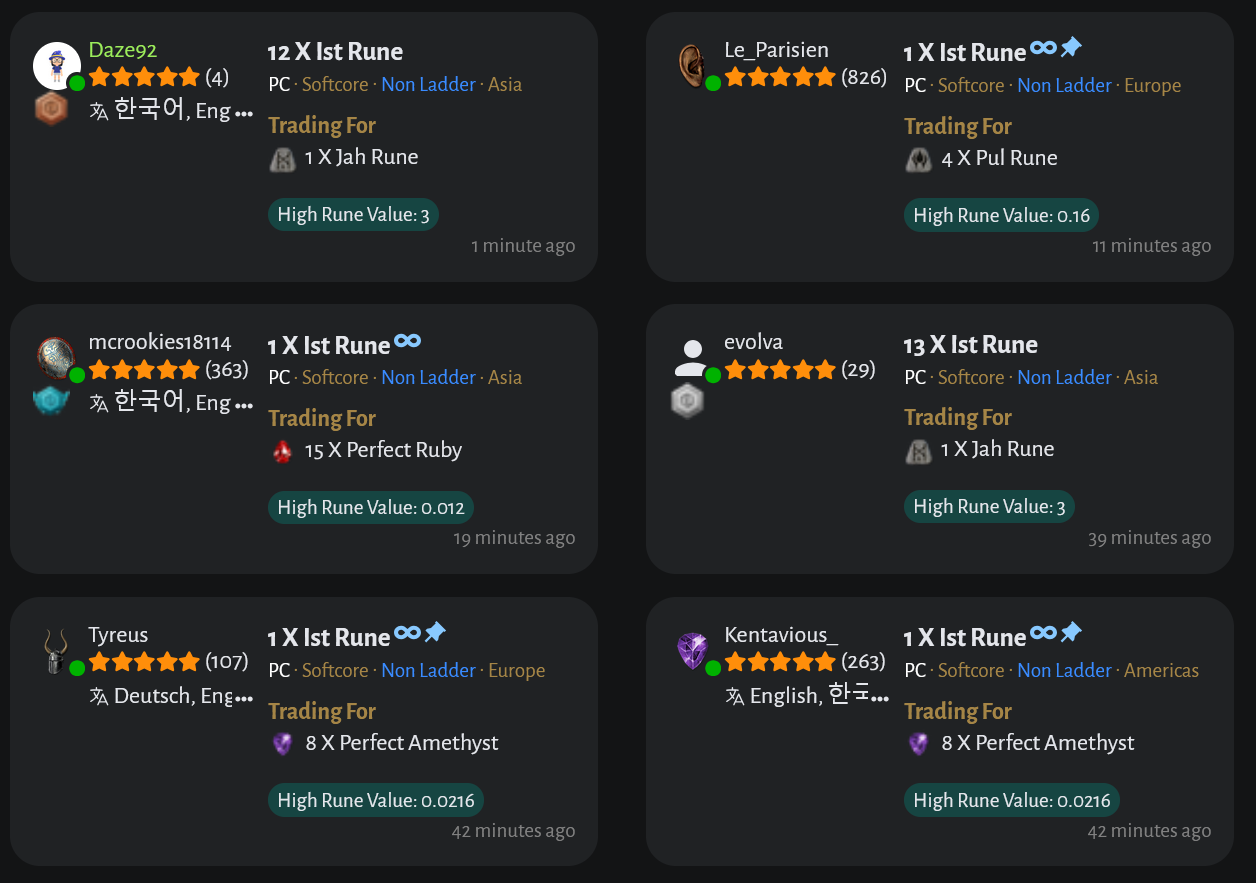Click the Jah Rune icon in Daze92's listing
1256x883 pixels.
coord(283,158)
